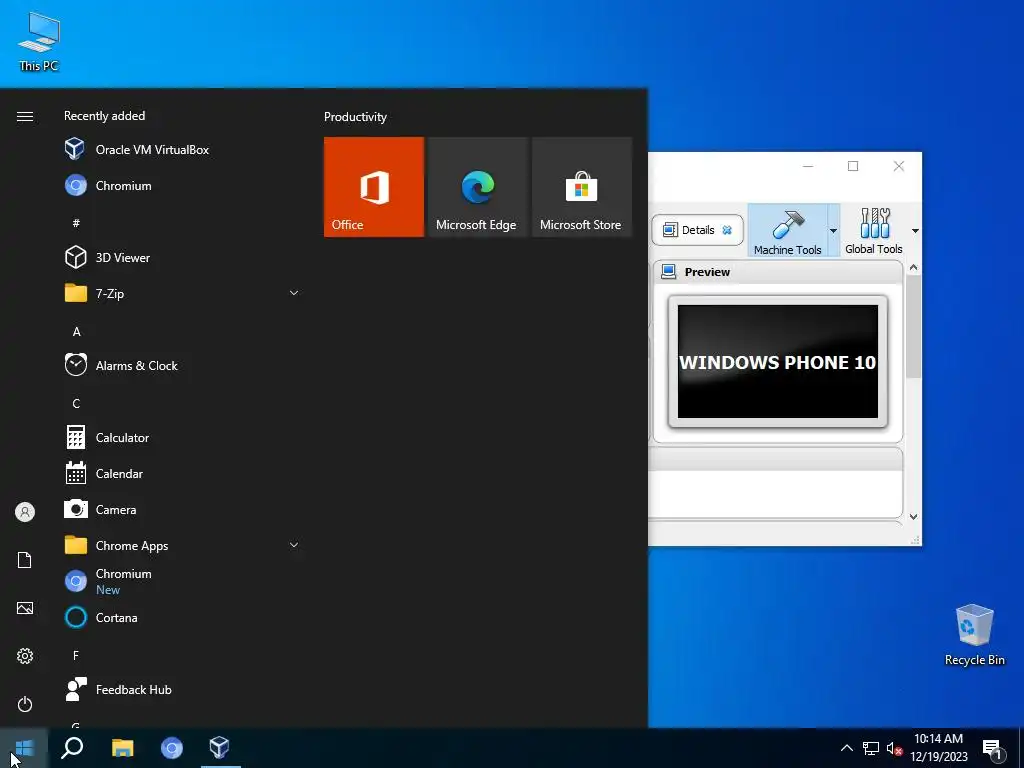This screenshot has width=1024, height=768.
Task: Minimize the VirtualBox window
Action: pos(808,166)
